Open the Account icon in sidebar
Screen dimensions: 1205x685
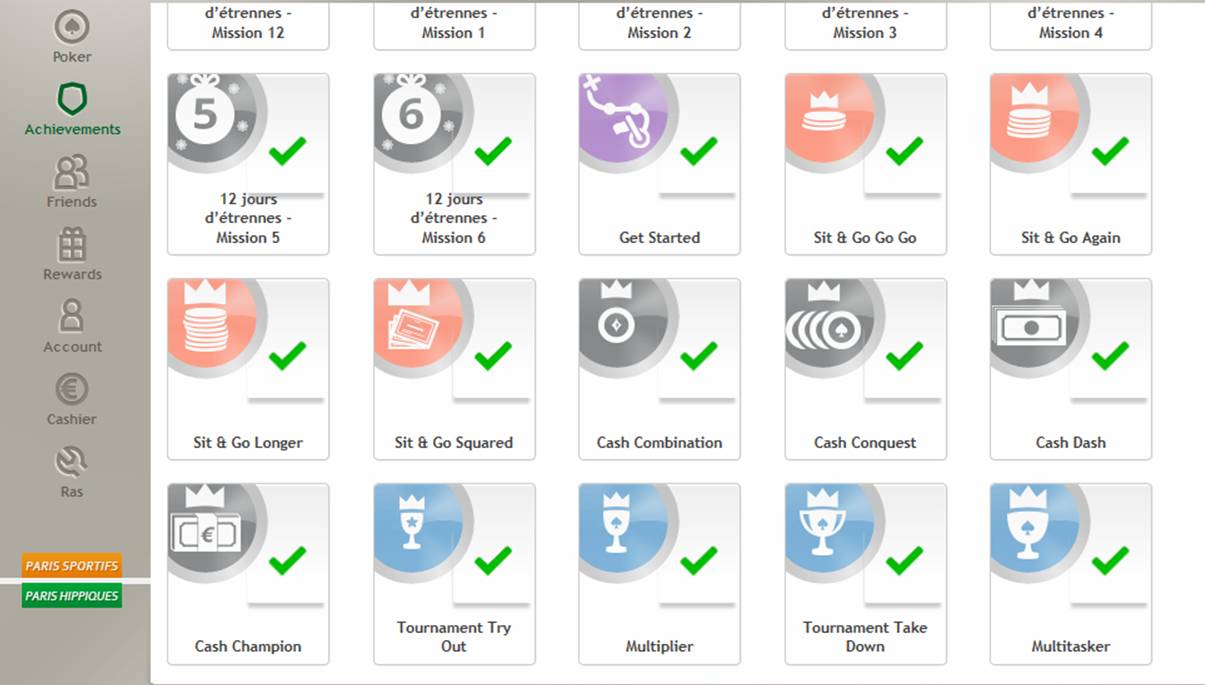[x=72, y=317]
